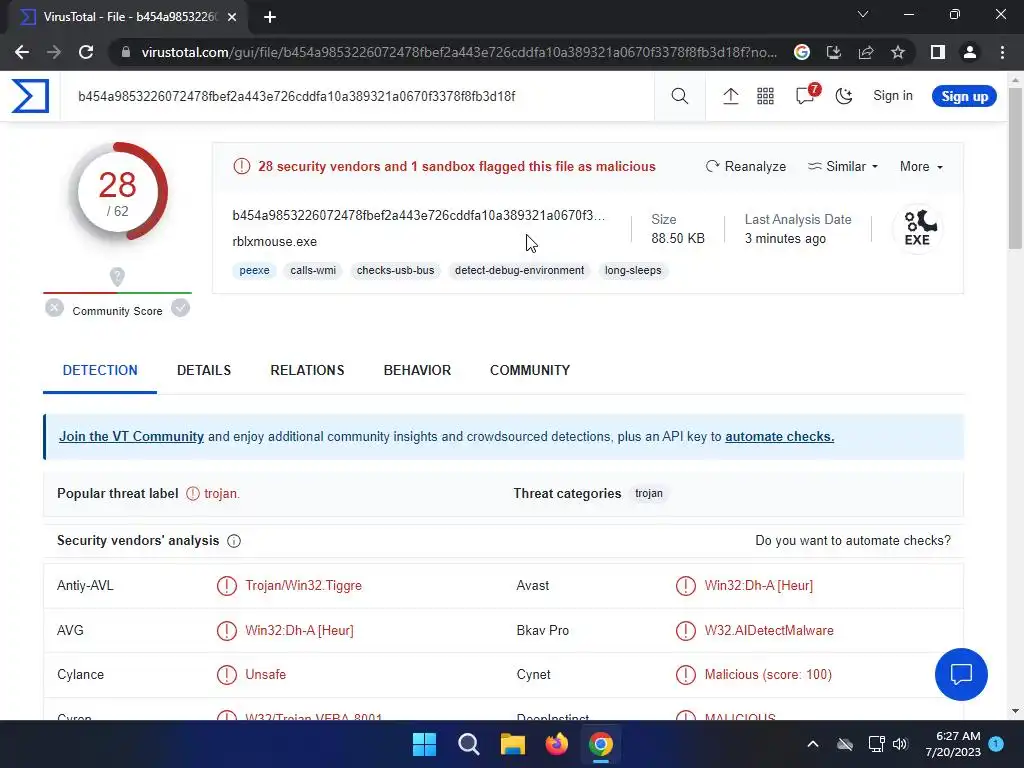
Task: Click Trojan/Win32.Tiggre detection text
Action: tap(304, 586)
